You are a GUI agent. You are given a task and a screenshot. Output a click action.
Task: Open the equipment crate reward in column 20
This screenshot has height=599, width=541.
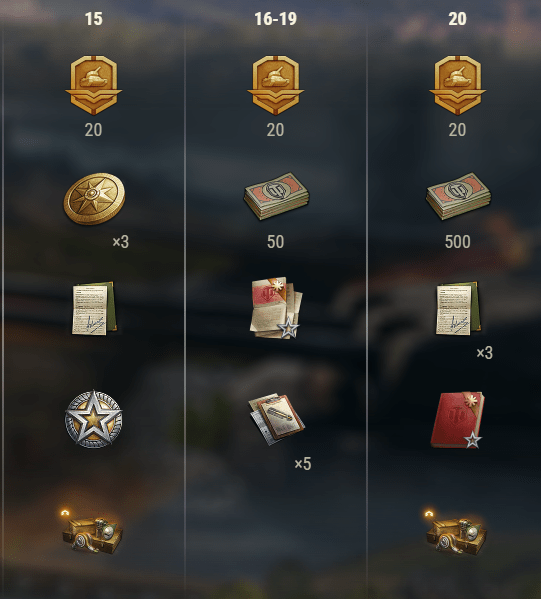[456, 532]
